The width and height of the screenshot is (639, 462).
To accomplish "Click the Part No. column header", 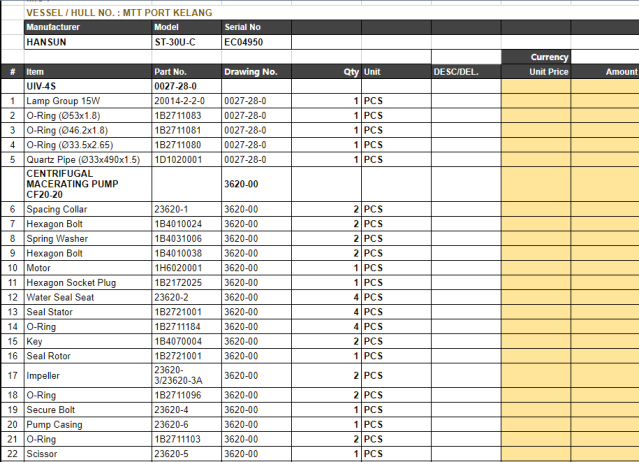I will coord(185,72).
